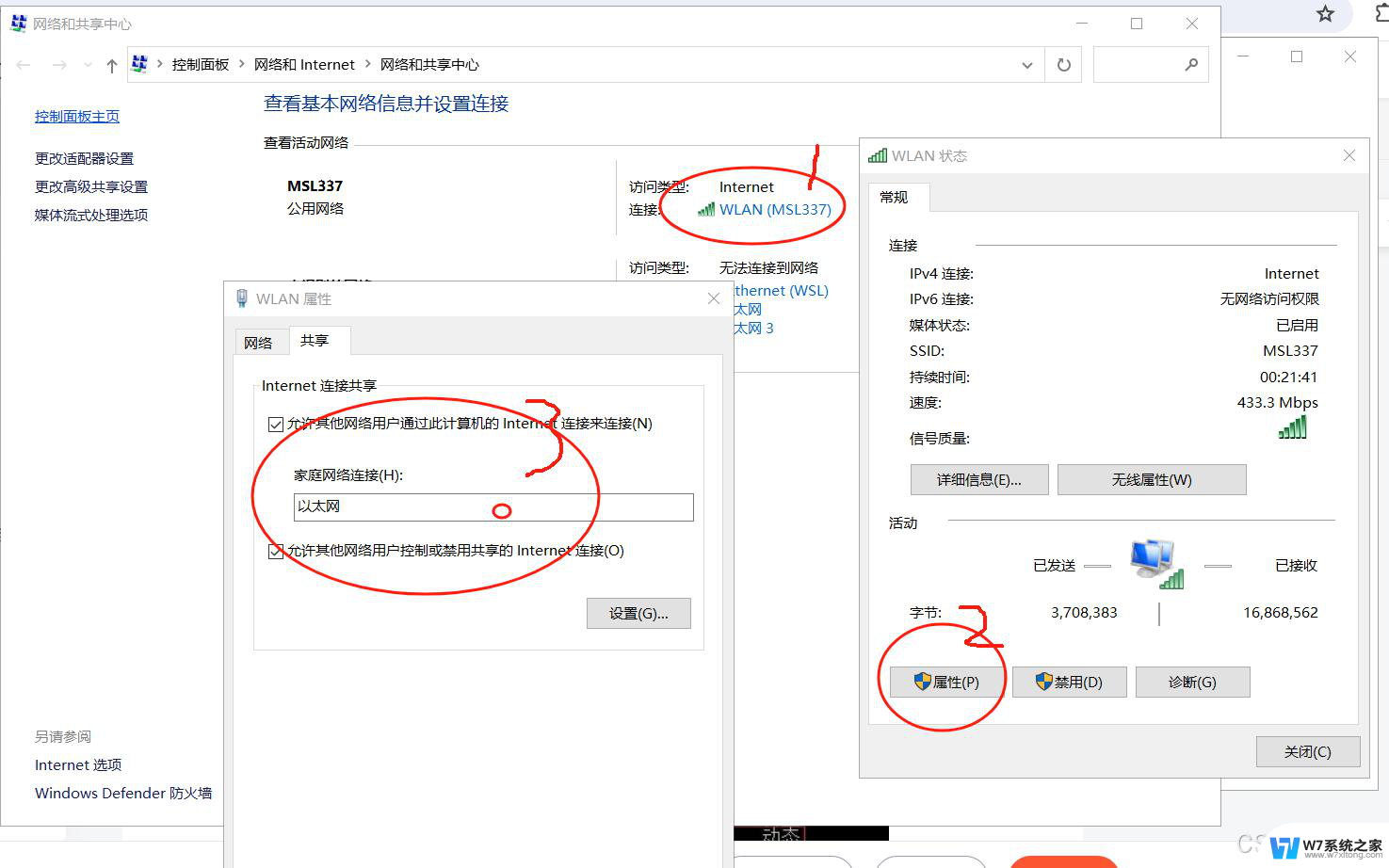Open 媒体流式处理选项 in sidebar
The width and height of the screenshot is (1389, 868).
[91, 216]
